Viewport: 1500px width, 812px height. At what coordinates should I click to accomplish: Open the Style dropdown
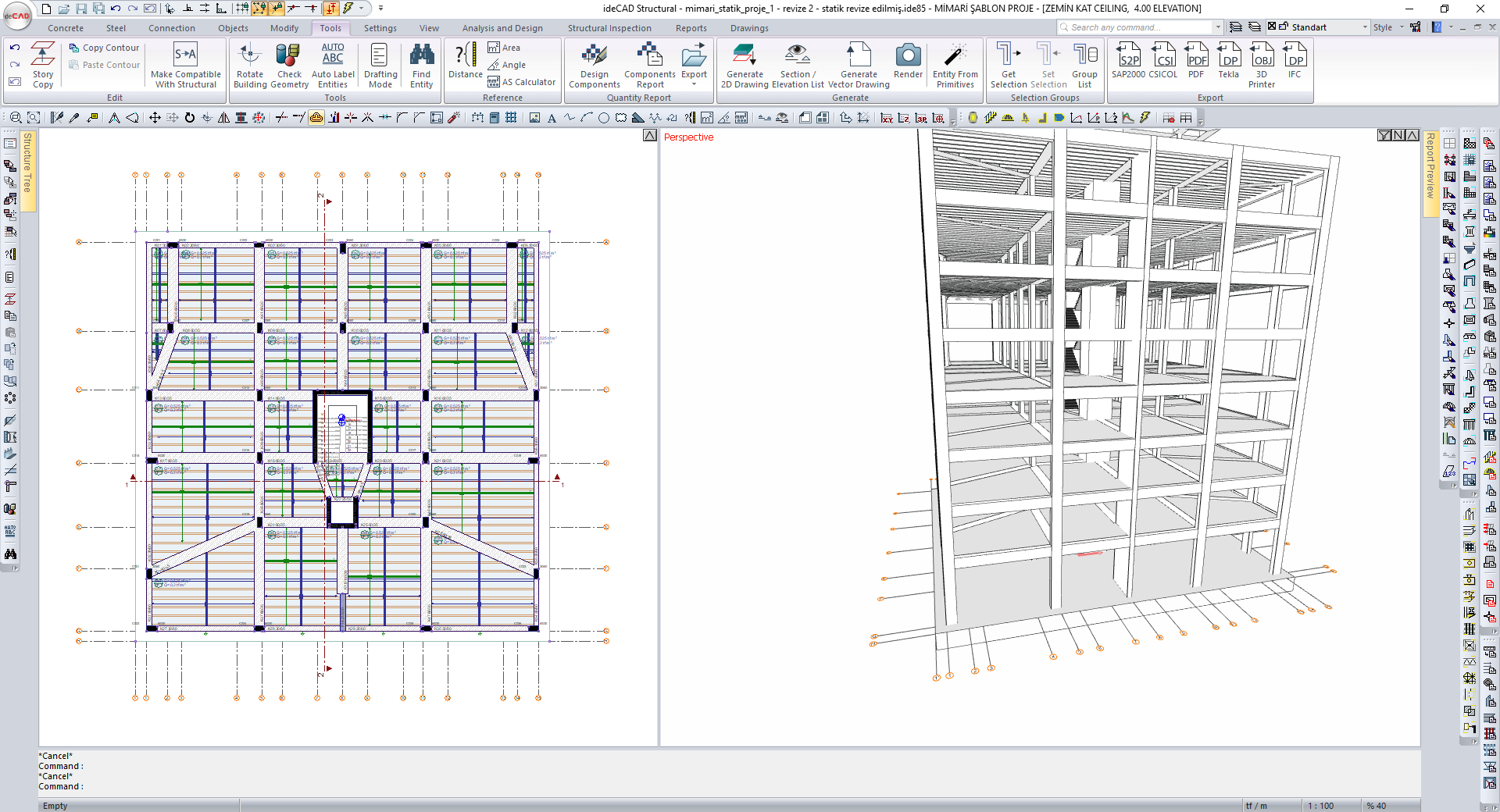click(x=1389, y=27)
